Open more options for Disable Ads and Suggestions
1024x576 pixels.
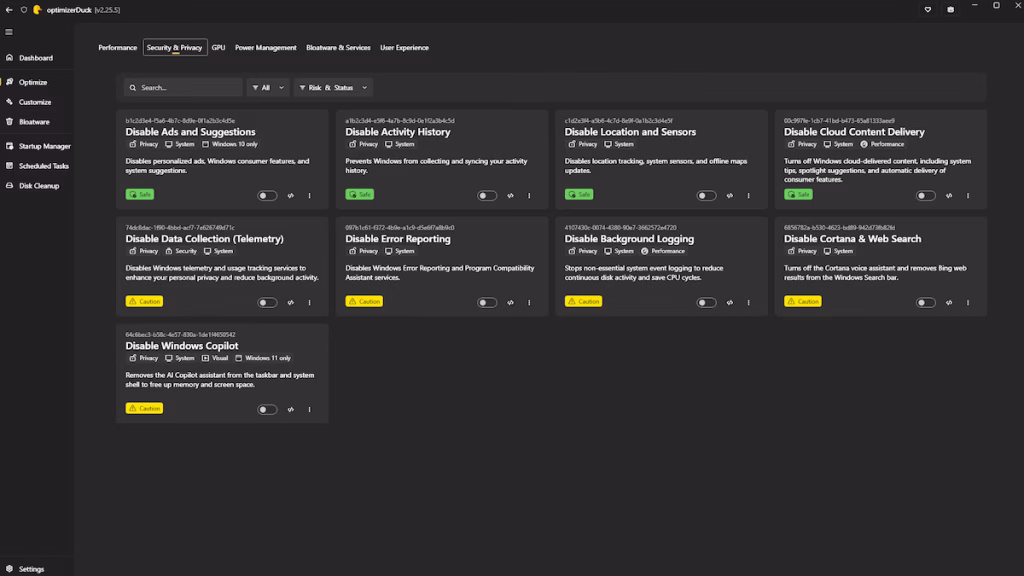(310, 195)
